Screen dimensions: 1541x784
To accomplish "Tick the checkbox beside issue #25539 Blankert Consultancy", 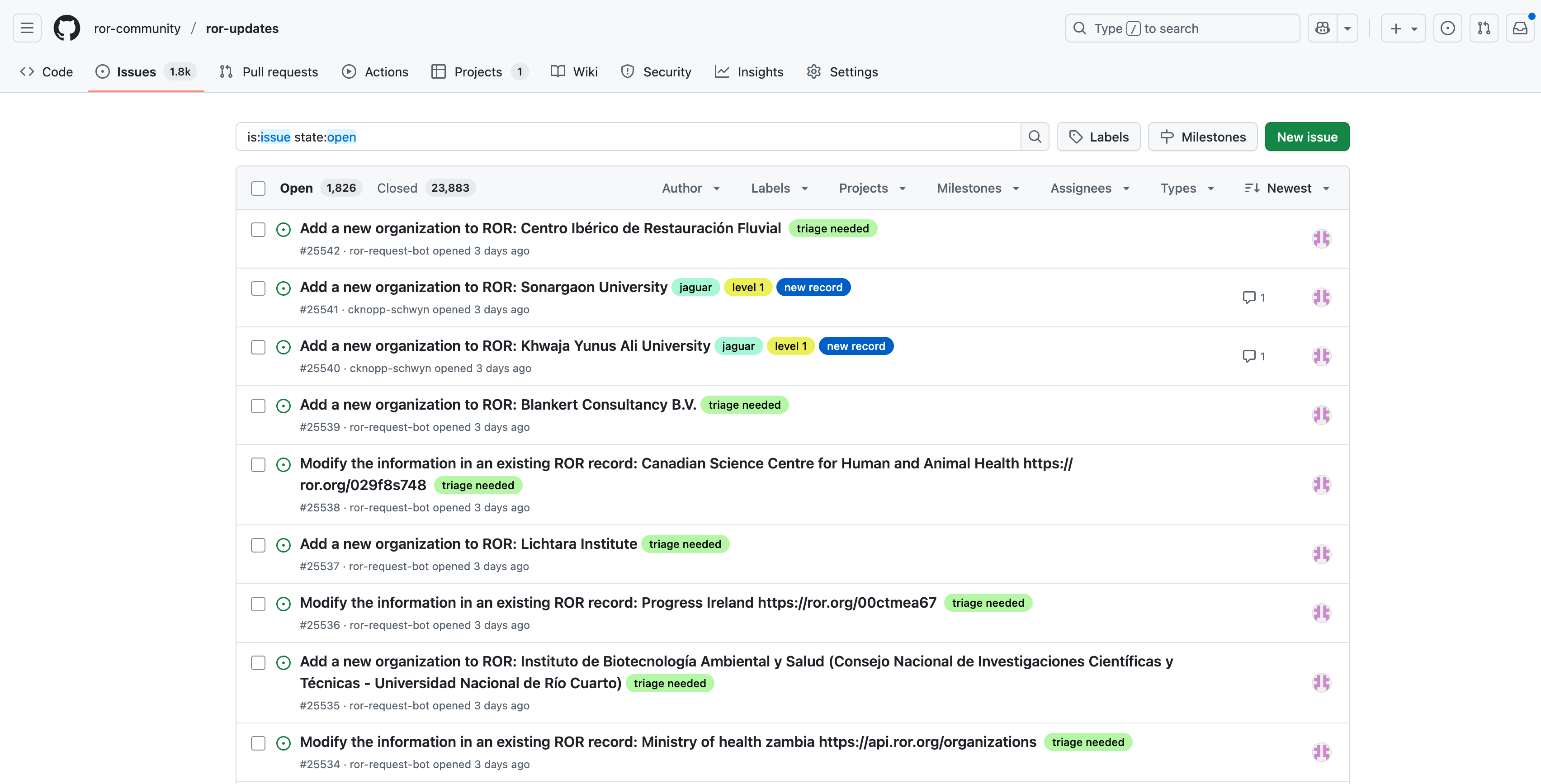I will click(258, 406).
